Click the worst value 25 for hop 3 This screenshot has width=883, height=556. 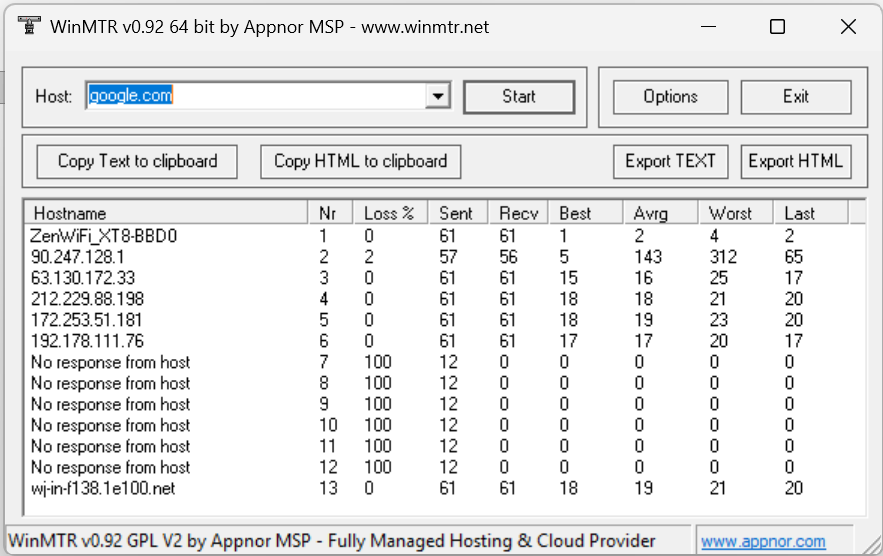(x=719, y=278)
